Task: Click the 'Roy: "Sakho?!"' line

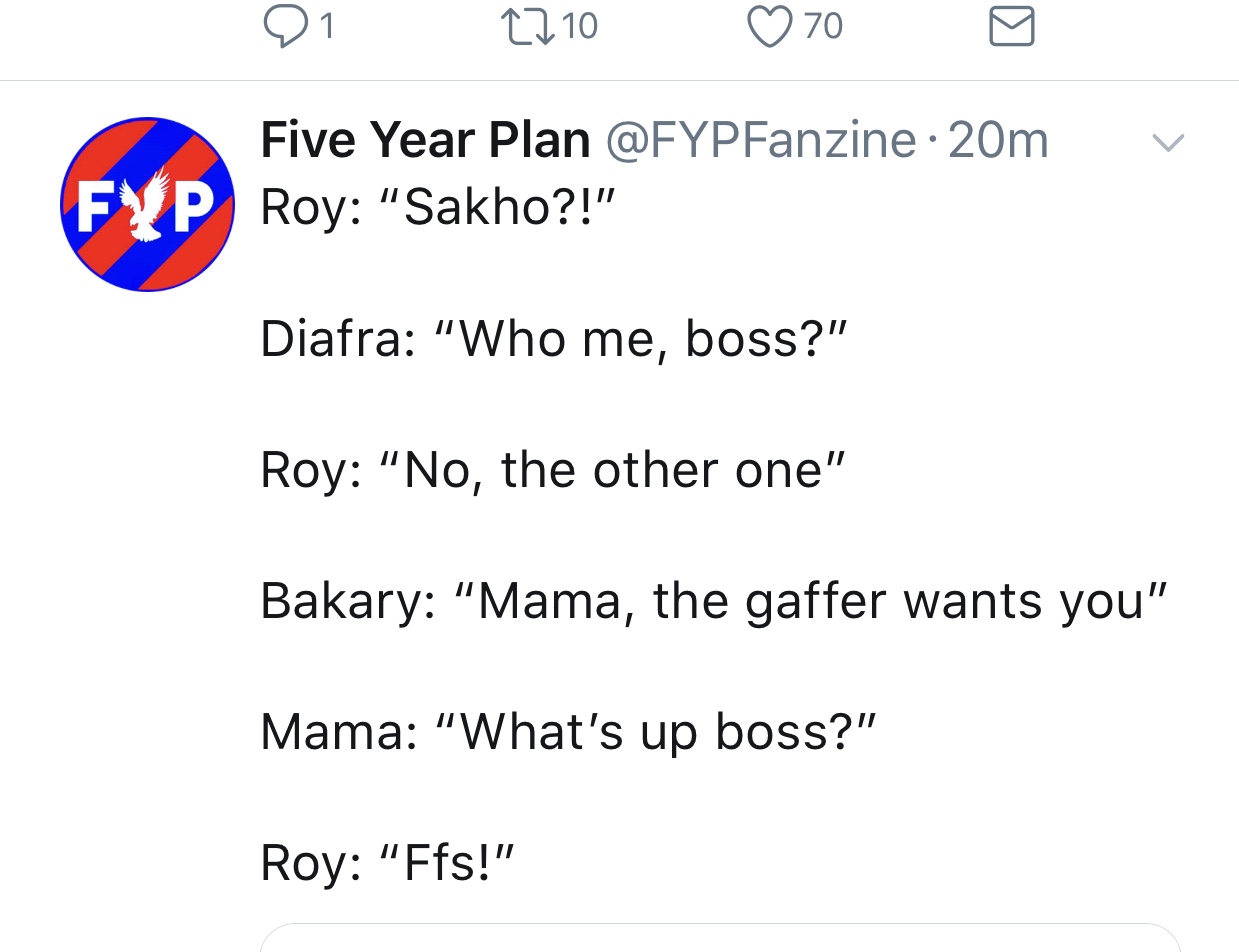Action: (436, 207)
